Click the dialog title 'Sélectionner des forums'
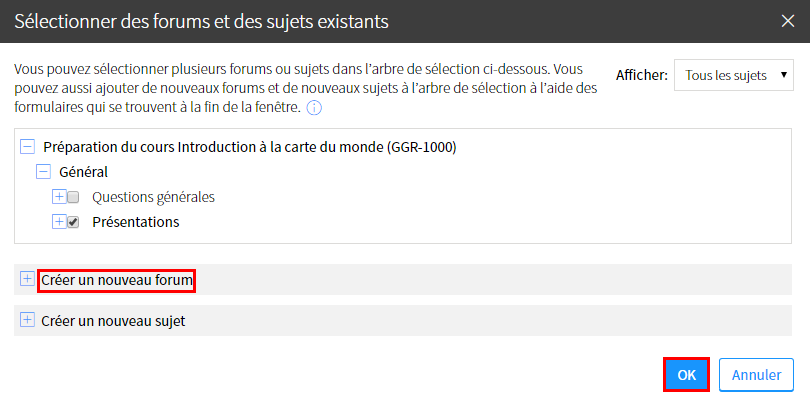Image resolution: width=810 pixels, height=401 pixels. [x=201, y=22]
